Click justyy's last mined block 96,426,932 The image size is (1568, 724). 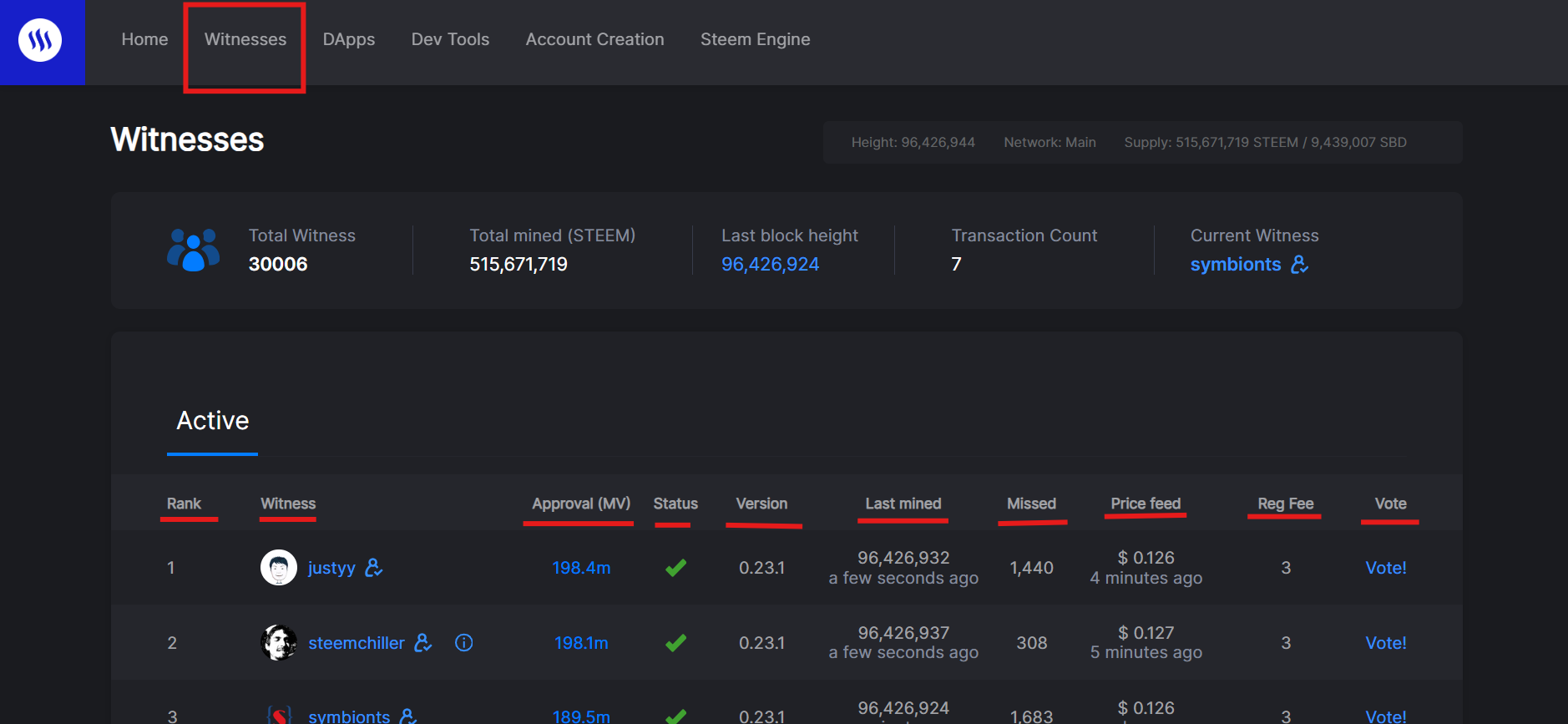[x=903, y=558]
